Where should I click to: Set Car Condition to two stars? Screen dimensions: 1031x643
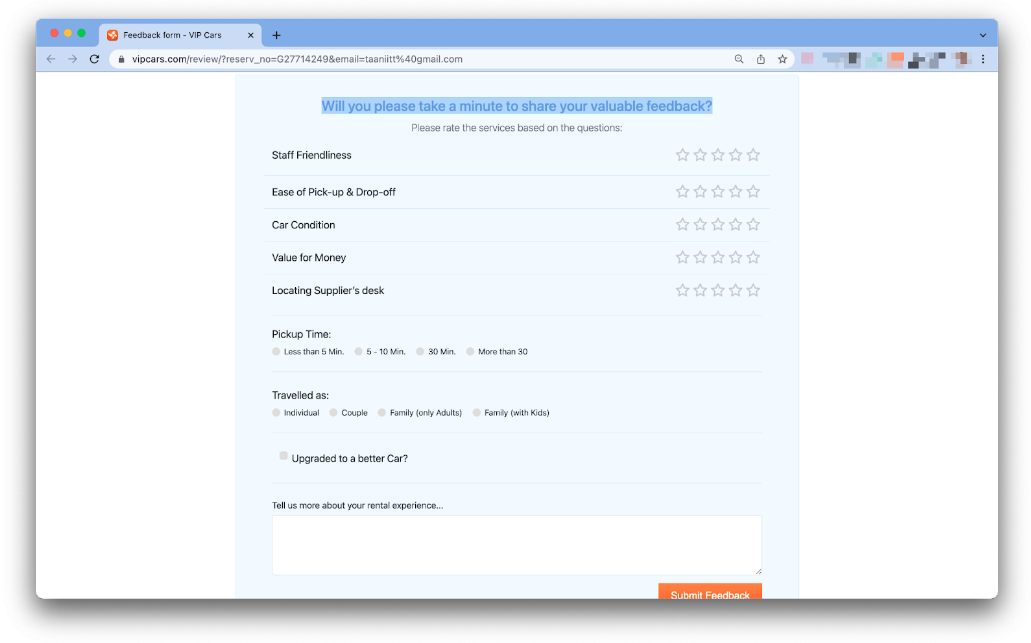tap(700, 225)
